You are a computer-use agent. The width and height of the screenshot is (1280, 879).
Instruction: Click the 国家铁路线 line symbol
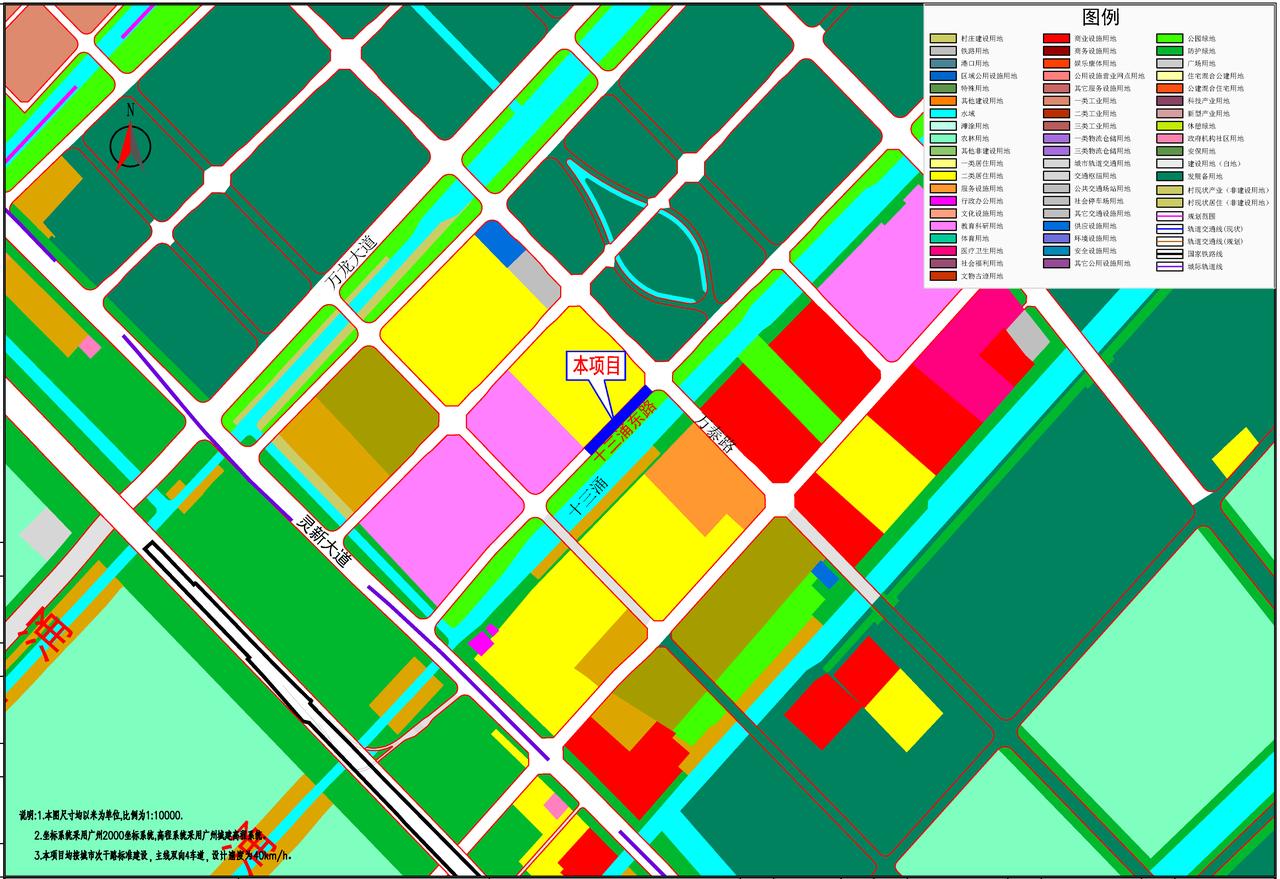(1170, 254)
